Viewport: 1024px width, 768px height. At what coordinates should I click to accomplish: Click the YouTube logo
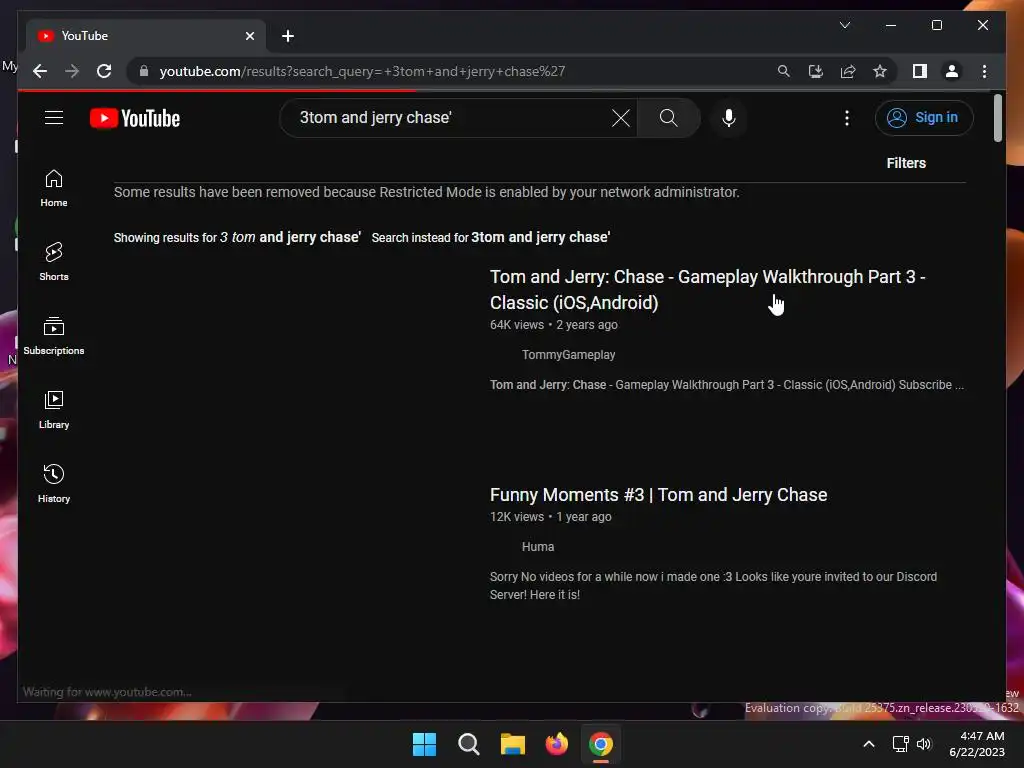(135, 118)
